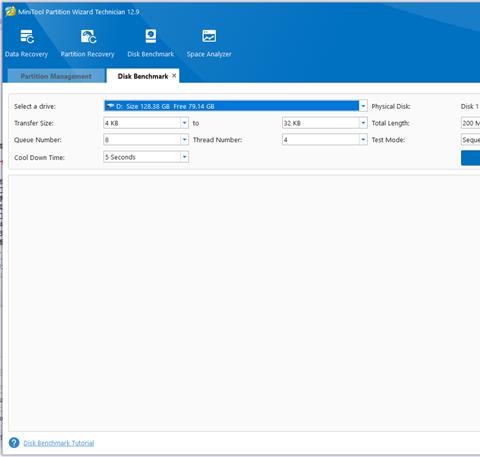Open the Select a drive dropdown arrow
The height and width of the screenshot is (457, 480).
point(363,106)
